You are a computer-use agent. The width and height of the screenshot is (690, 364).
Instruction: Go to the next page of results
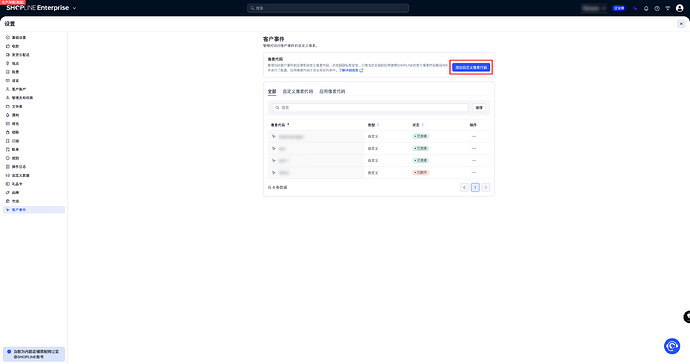pos(486,188)
